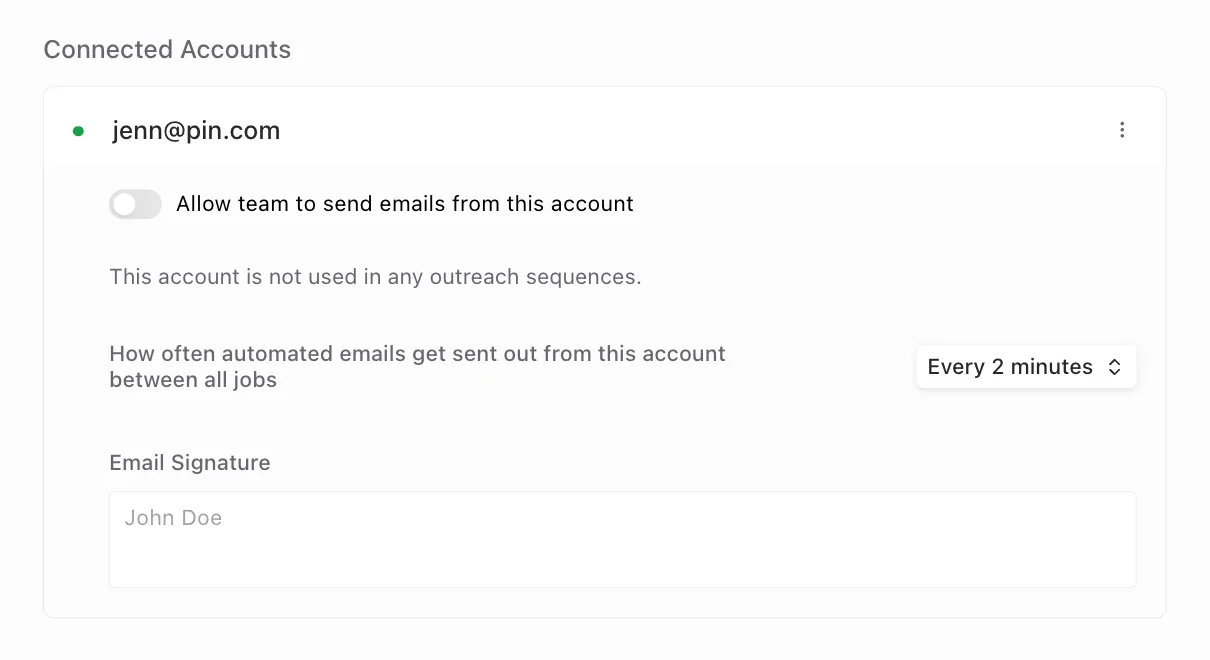The width and height of the screenshot is (1210, 660).
Task: Focus the Email Signature text box
Action: click(623, 539)
